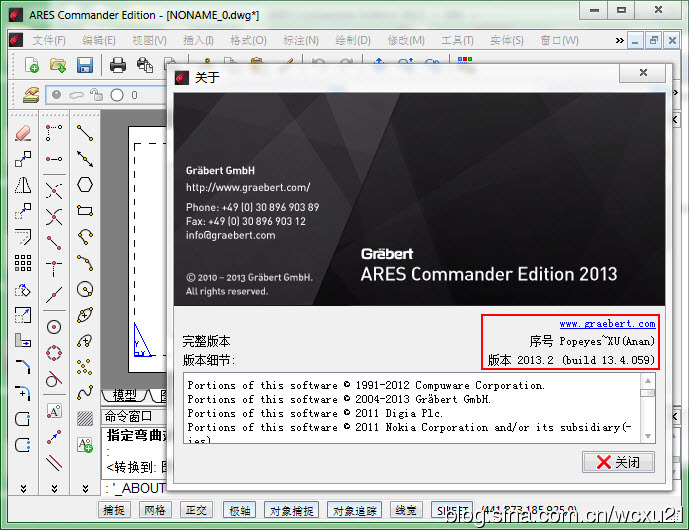Open the 格式(O) menu

249,40
